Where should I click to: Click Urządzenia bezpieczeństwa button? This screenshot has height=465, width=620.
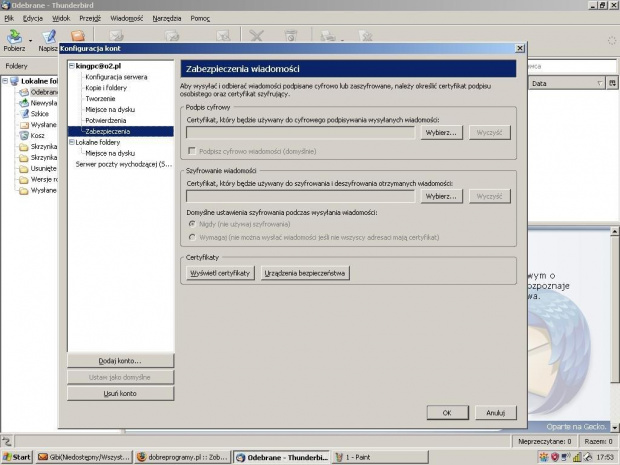pyautogui.click(x=305, y=273)
